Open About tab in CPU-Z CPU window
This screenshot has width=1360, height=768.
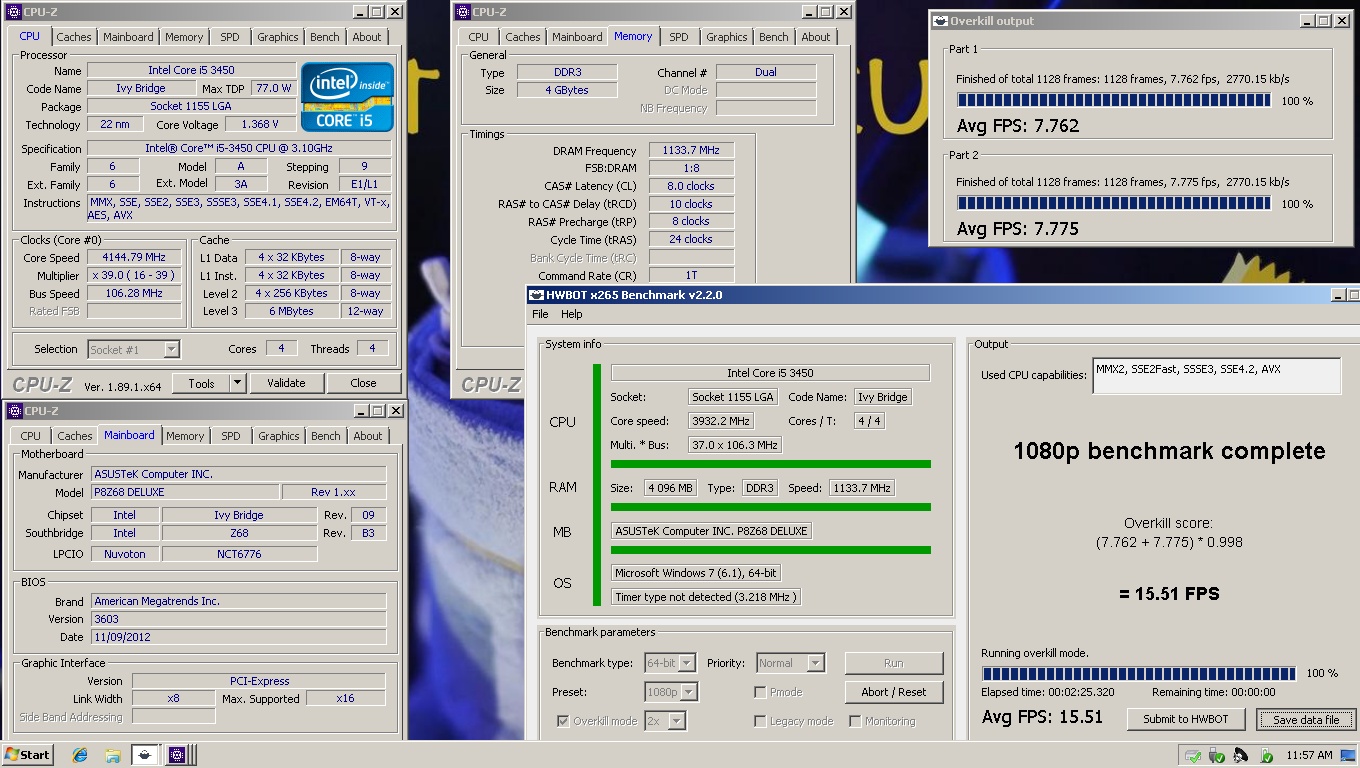tap(366, 37)
